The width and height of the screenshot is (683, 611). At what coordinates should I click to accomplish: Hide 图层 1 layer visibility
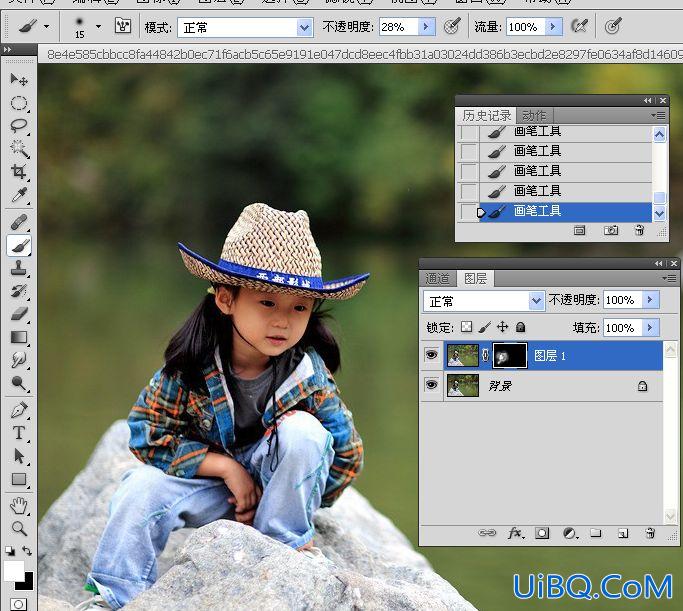(431, 355)
